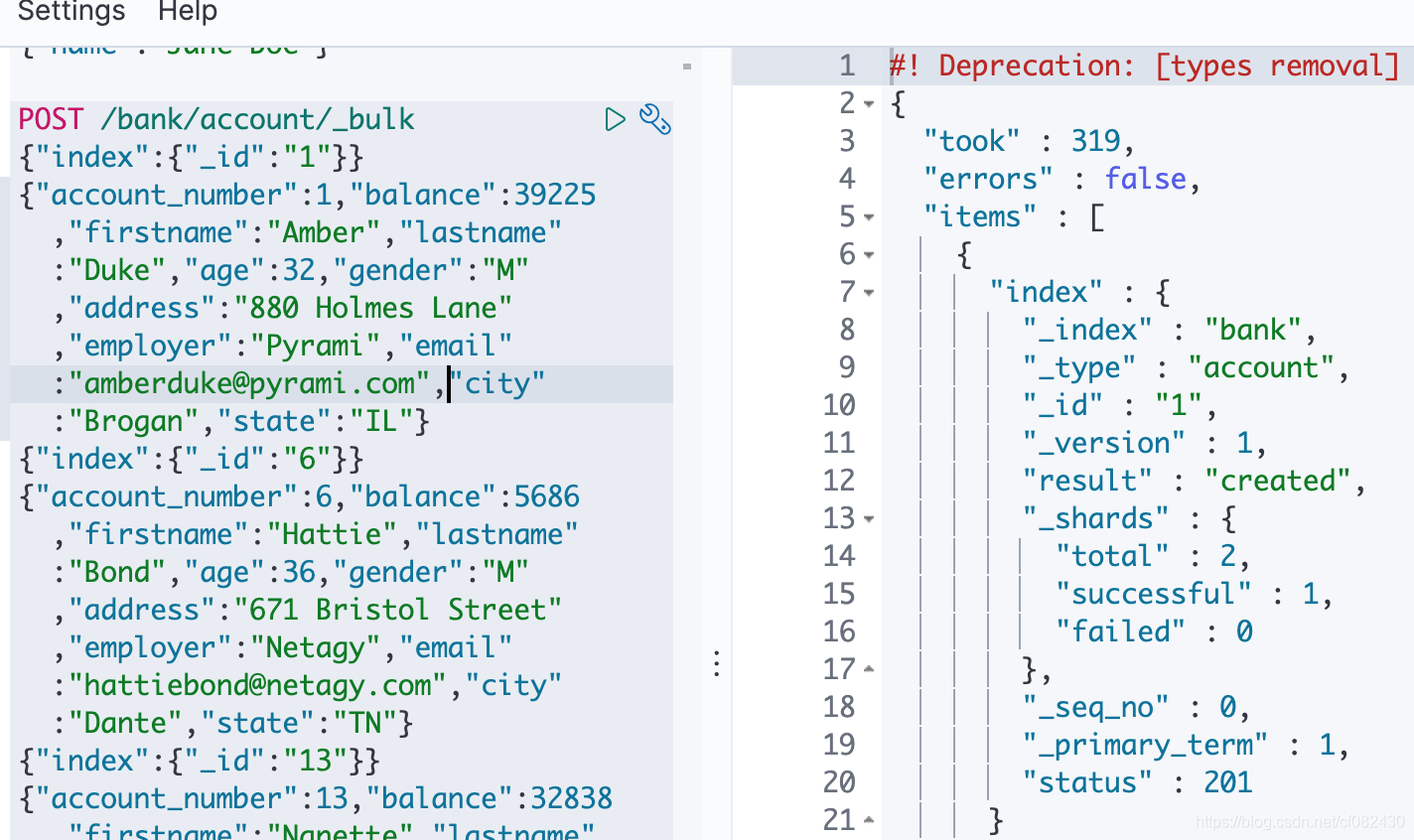The height and width of the screenshot is (840, 1414).
Task: Collapse the root object at line 2
Action: tap(869, 103)
